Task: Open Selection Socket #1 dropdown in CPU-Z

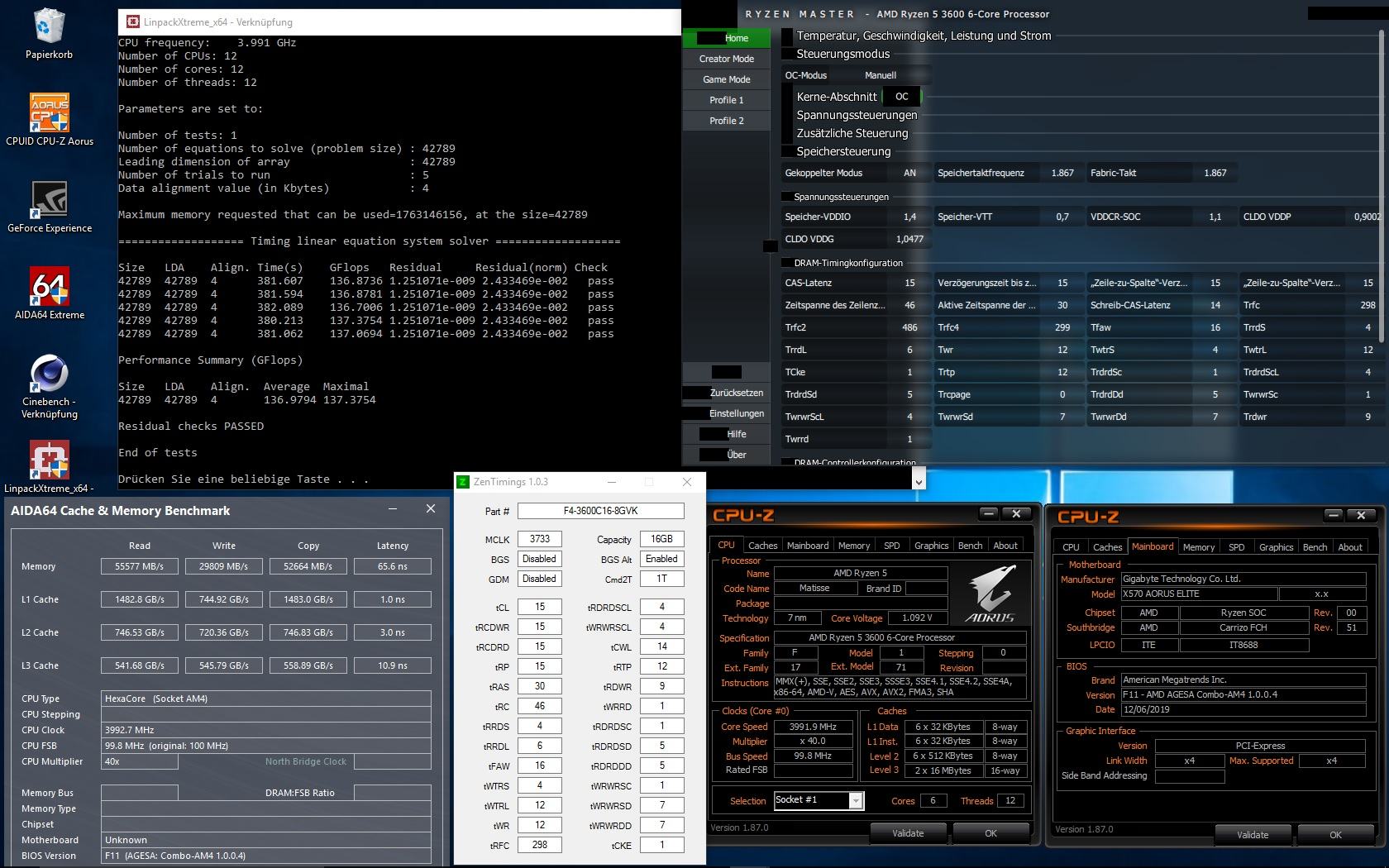Action: pyautogui.click(x=856, y=800)
